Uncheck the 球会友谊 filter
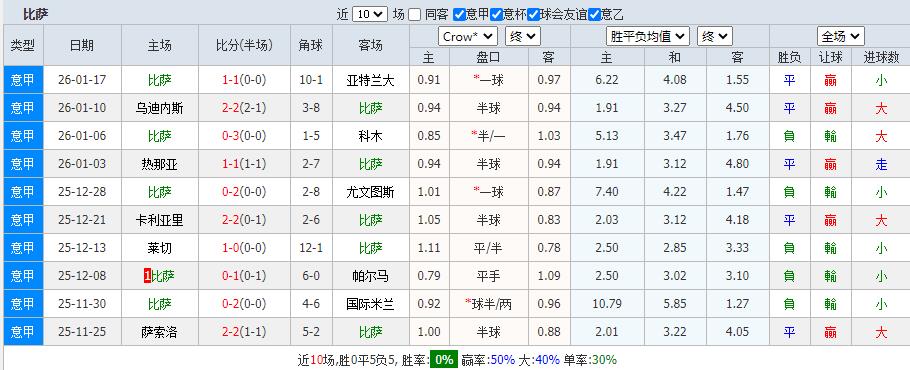This screenshot has height=370, width=910. pyautogui.click(x=533, y=14)
